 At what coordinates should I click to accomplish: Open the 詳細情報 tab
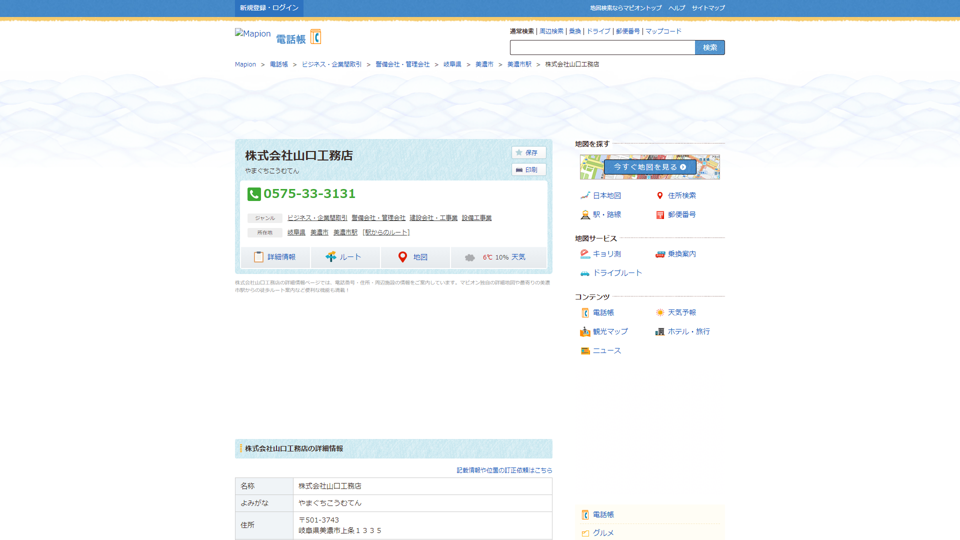[275, 257]
